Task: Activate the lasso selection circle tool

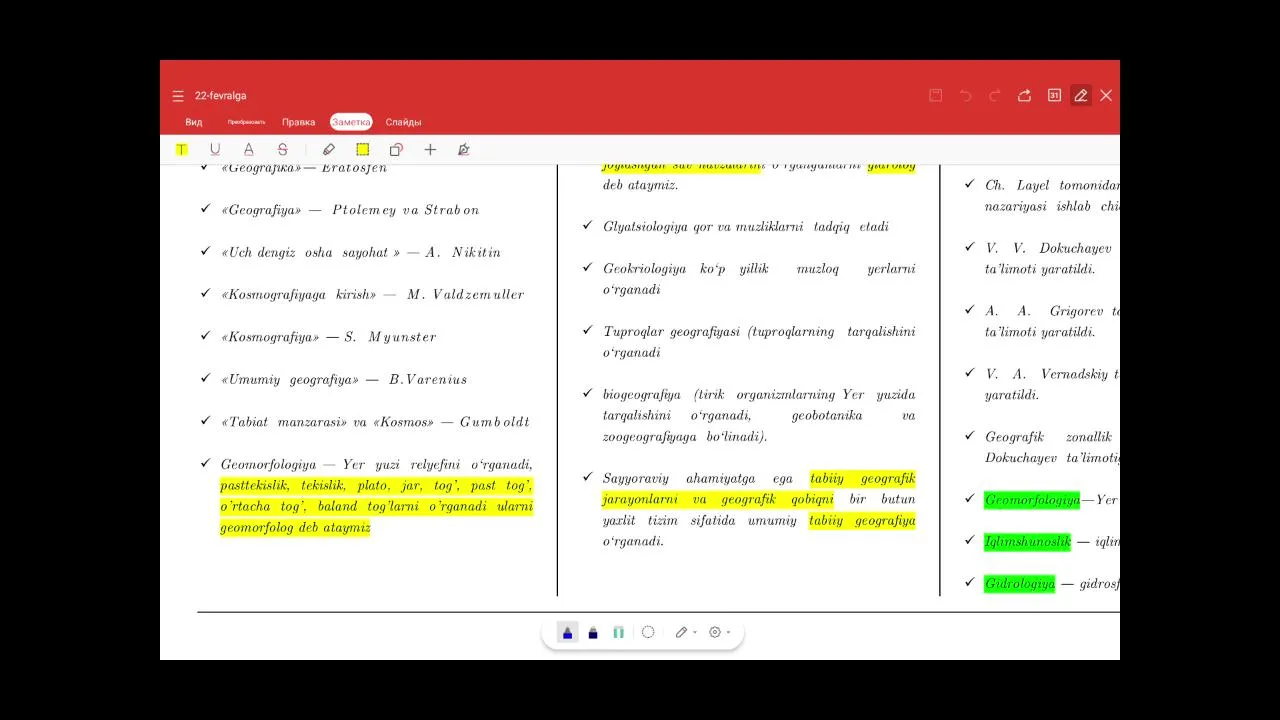Action: pos(648,632)
